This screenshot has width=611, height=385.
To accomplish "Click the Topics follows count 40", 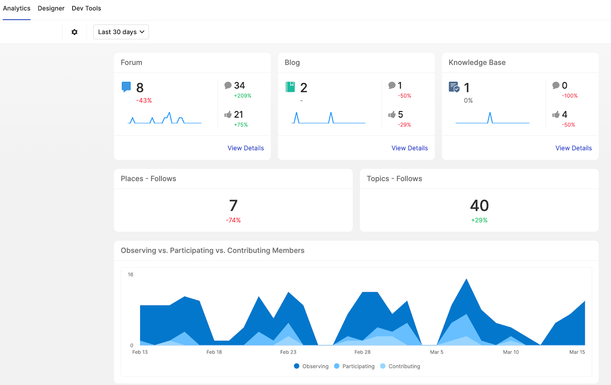I will 479,205.
